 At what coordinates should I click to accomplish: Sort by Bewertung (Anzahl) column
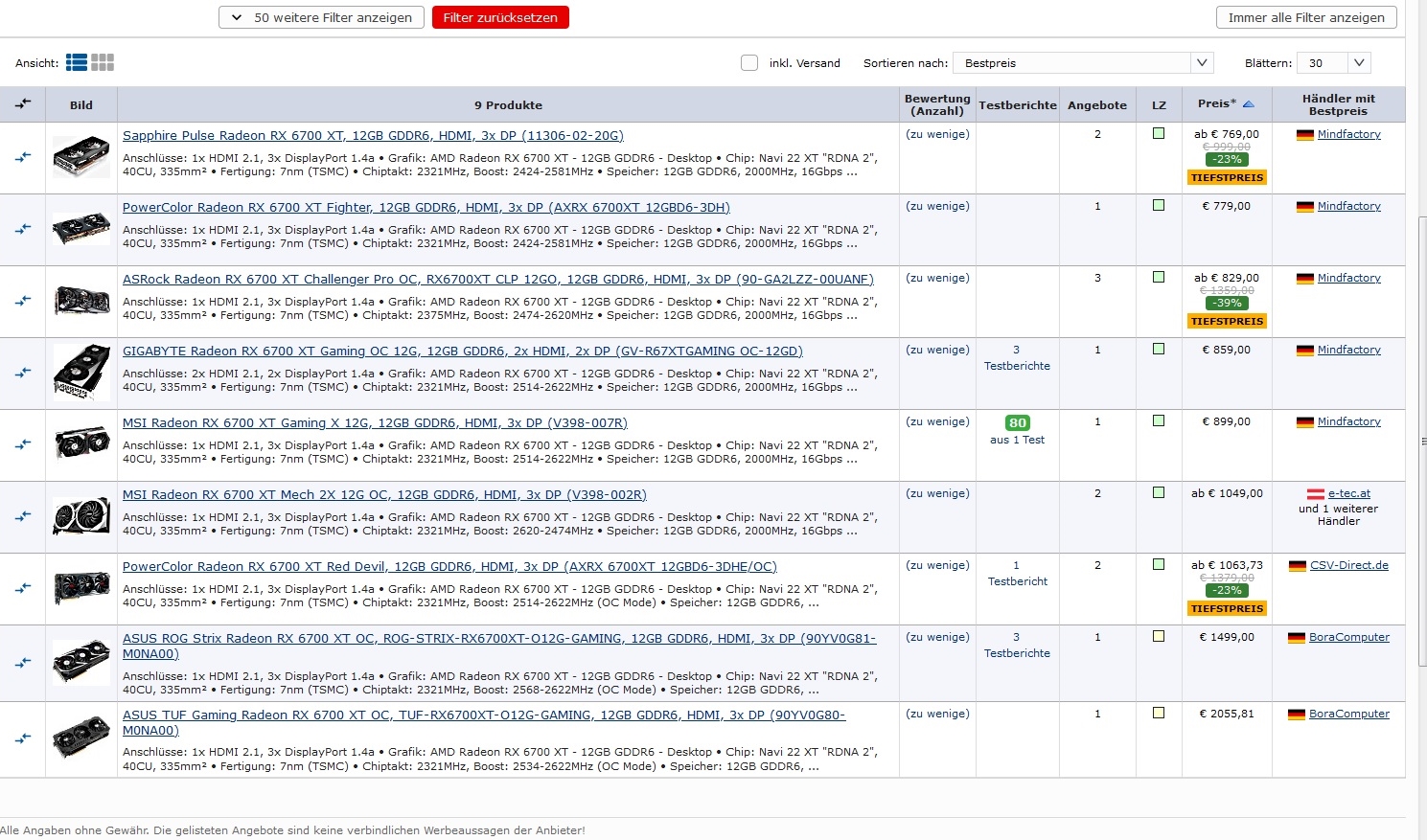pyautogui.click(x=937, y=104)
